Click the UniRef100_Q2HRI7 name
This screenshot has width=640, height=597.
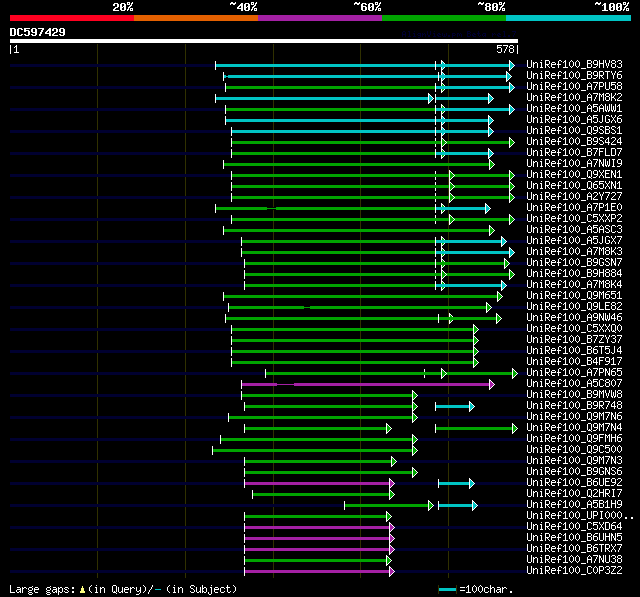tap(574, 494)
